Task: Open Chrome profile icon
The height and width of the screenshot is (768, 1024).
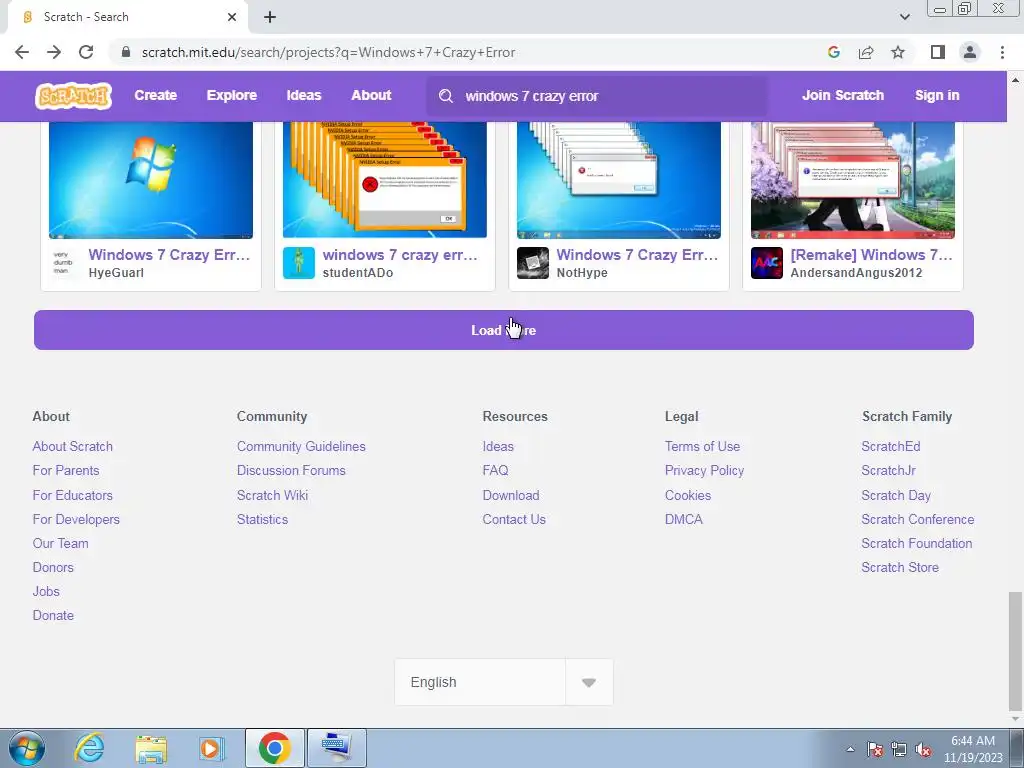Action: [x=970, y=52]
